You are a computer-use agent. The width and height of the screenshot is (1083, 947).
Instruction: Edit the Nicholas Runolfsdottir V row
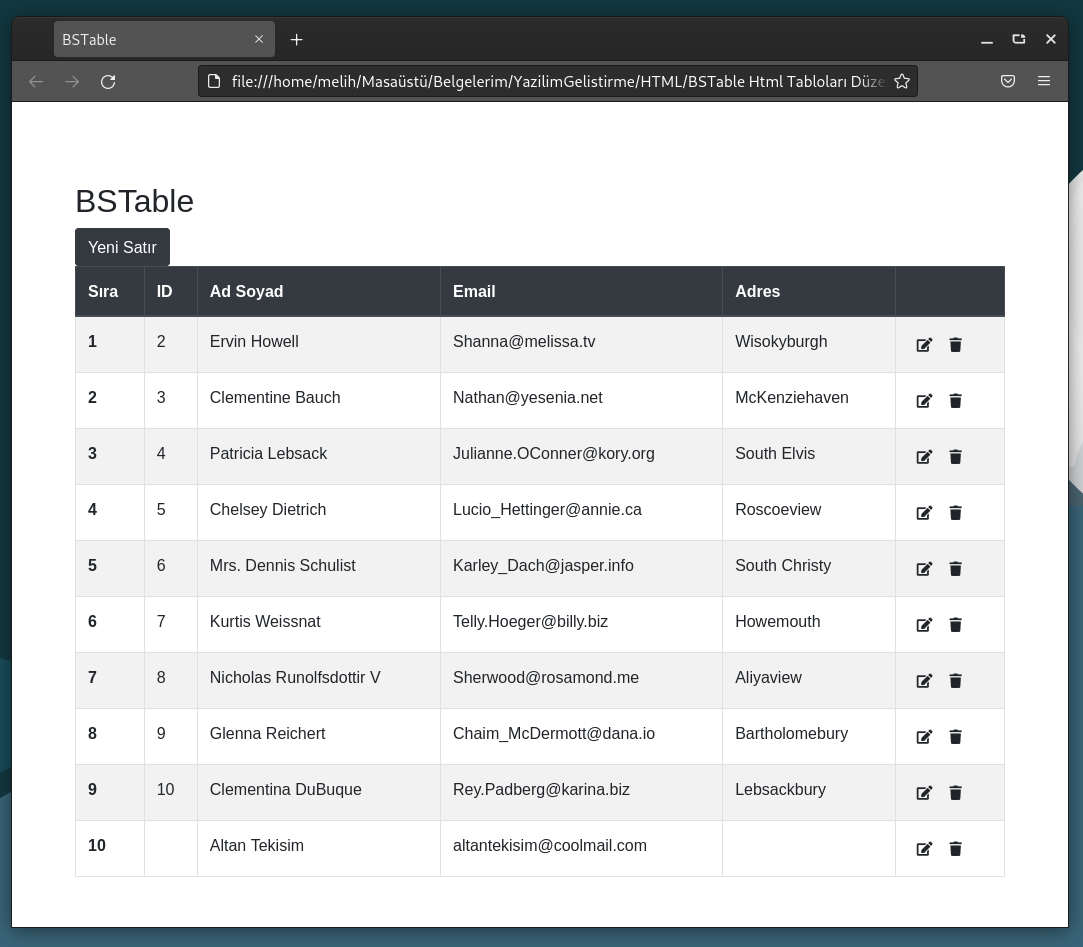(x=924, y=680)
